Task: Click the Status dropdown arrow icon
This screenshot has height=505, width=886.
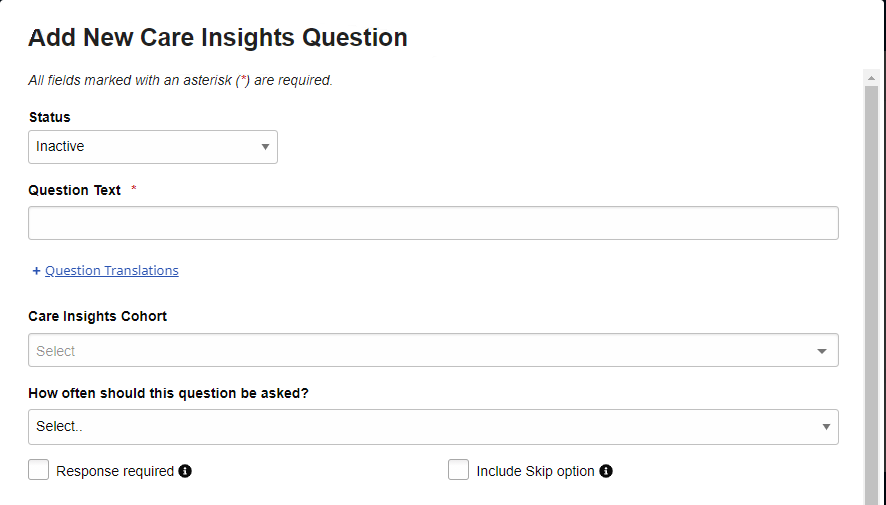Action: pos(265,147)
